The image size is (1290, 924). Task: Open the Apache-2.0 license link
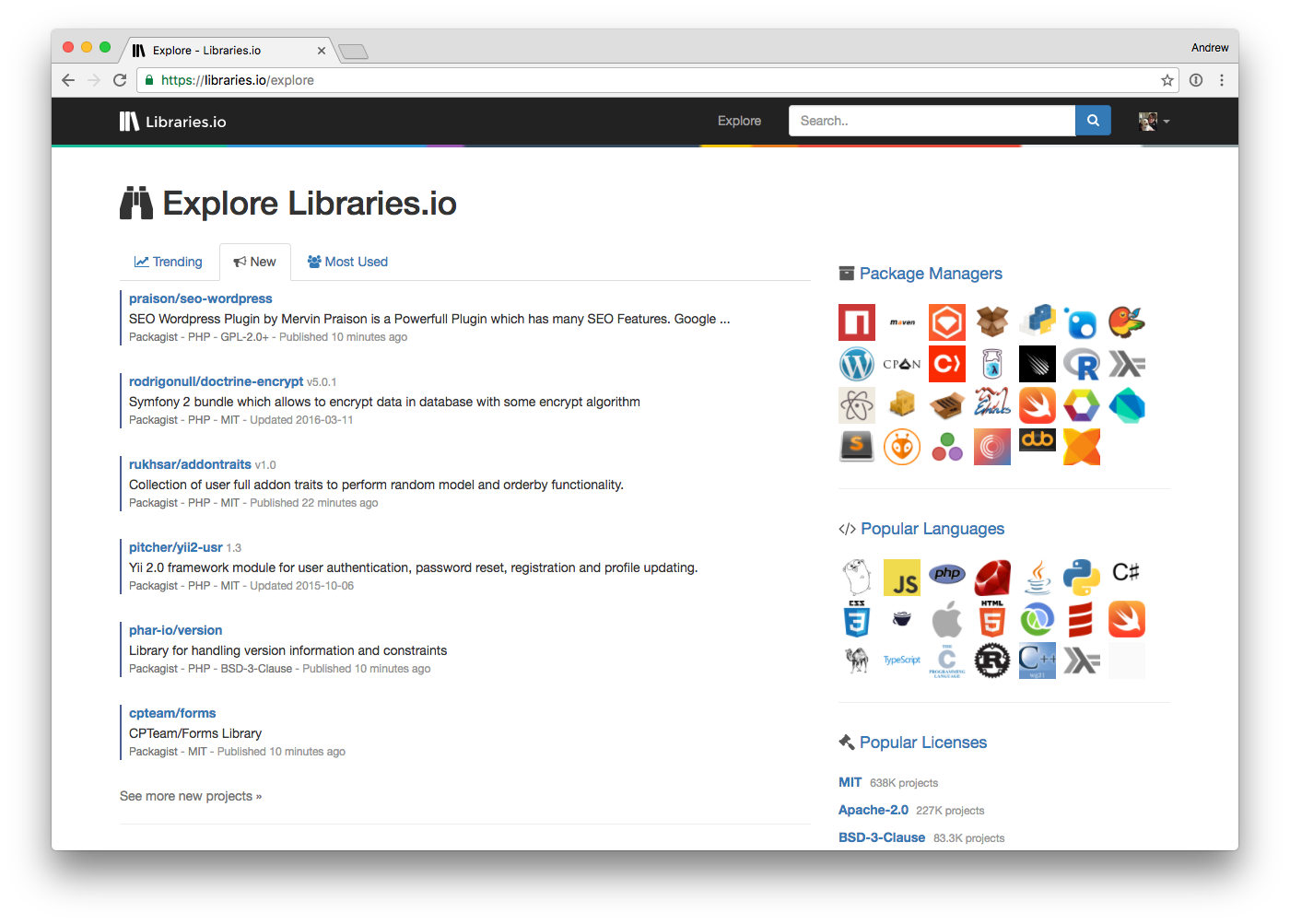coord(874,810)
